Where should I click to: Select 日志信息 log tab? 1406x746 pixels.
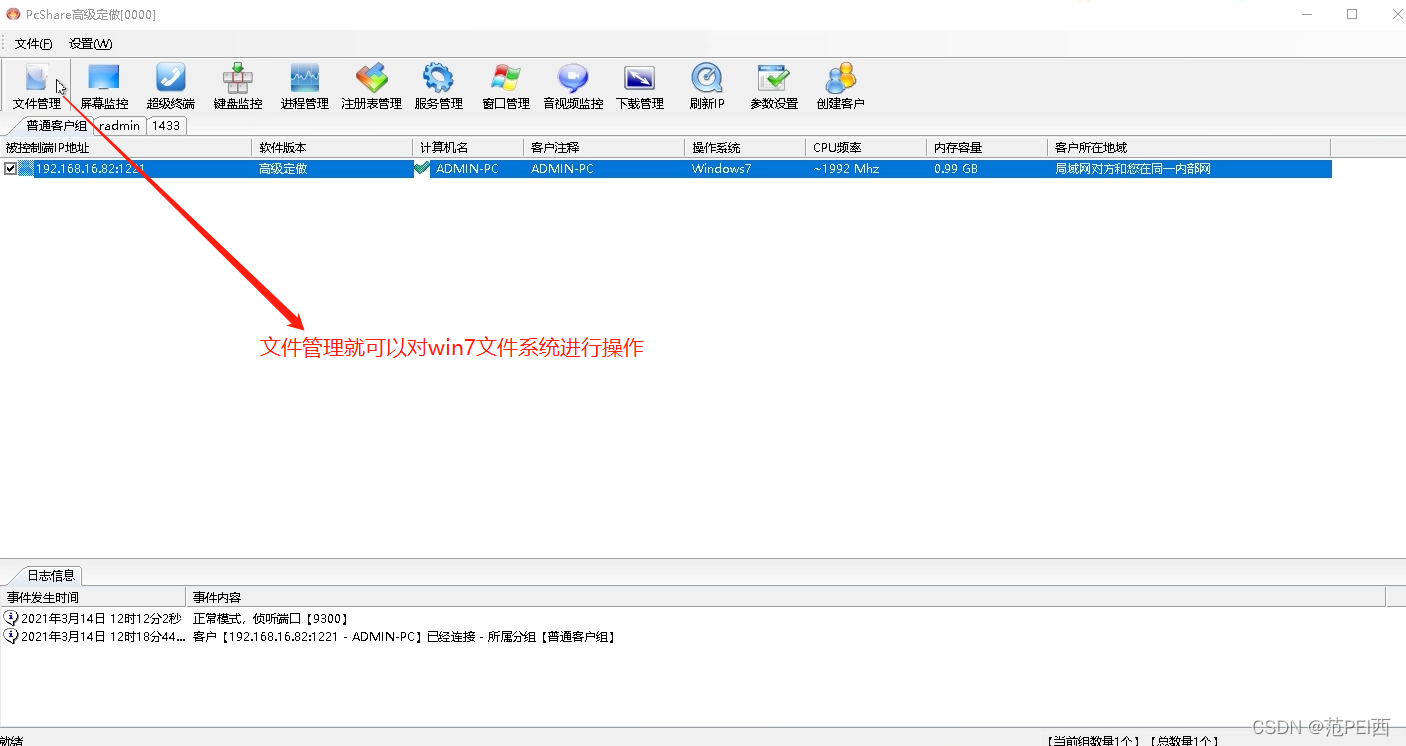(x=50, y=575)
